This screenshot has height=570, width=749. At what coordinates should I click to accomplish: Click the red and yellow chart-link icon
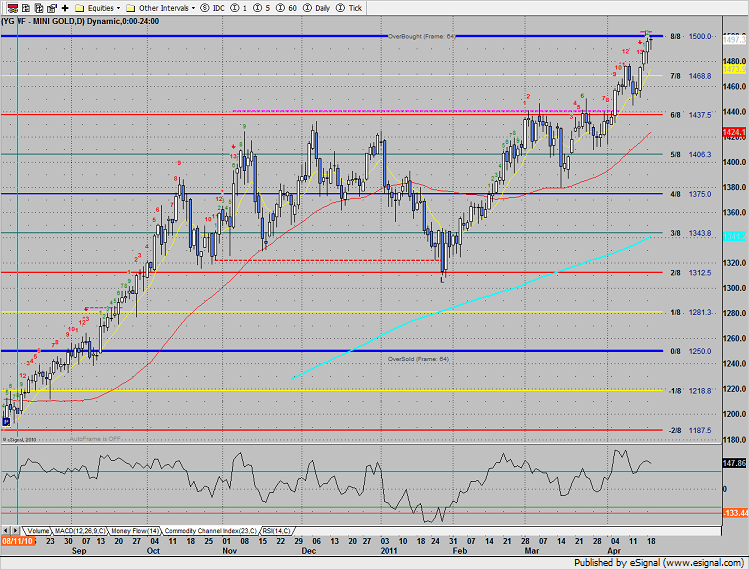(12, 8)
